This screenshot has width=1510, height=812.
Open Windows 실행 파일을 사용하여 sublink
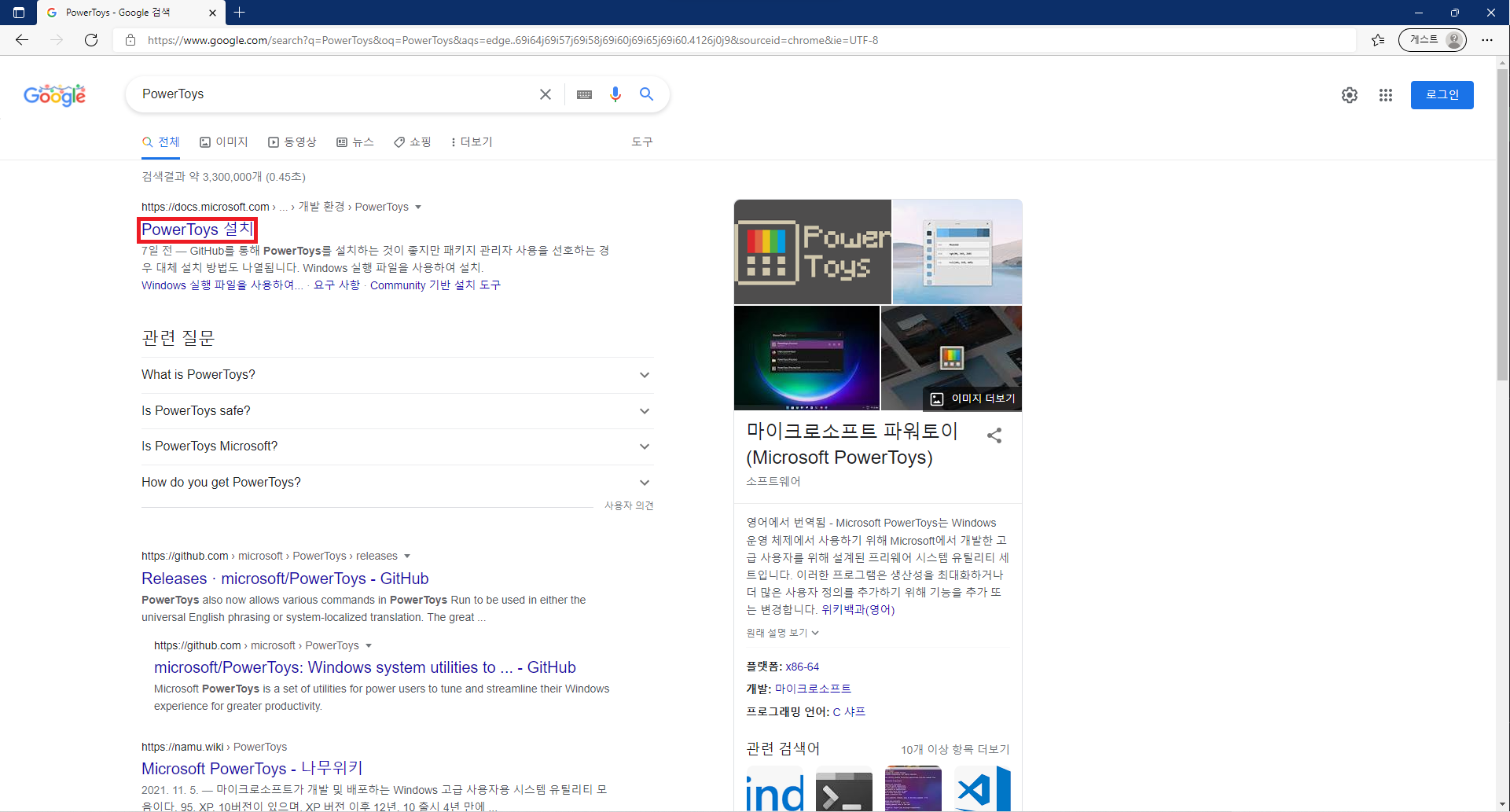[x=222, y=285]
